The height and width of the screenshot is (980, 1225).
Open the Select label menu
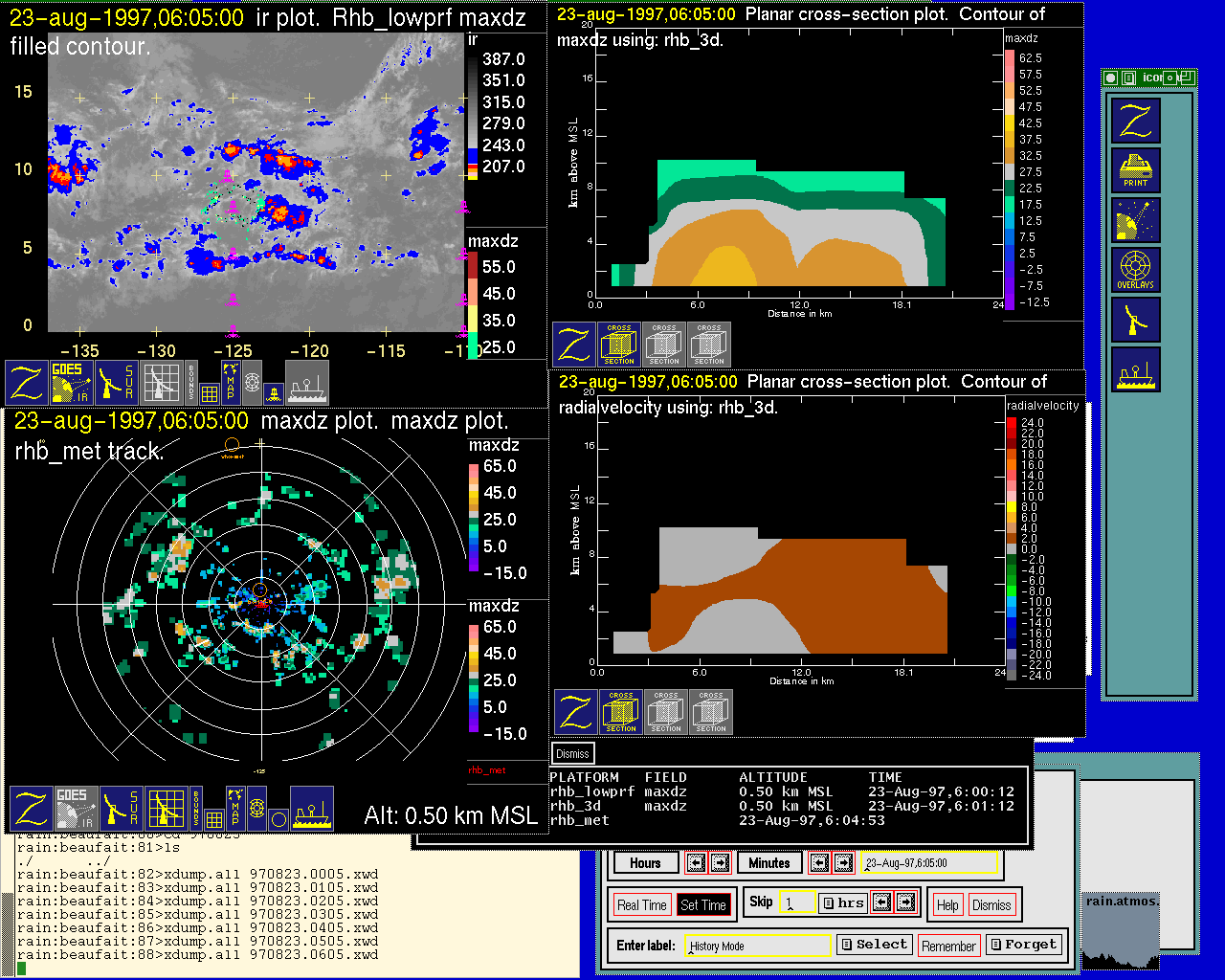[873, 945]
